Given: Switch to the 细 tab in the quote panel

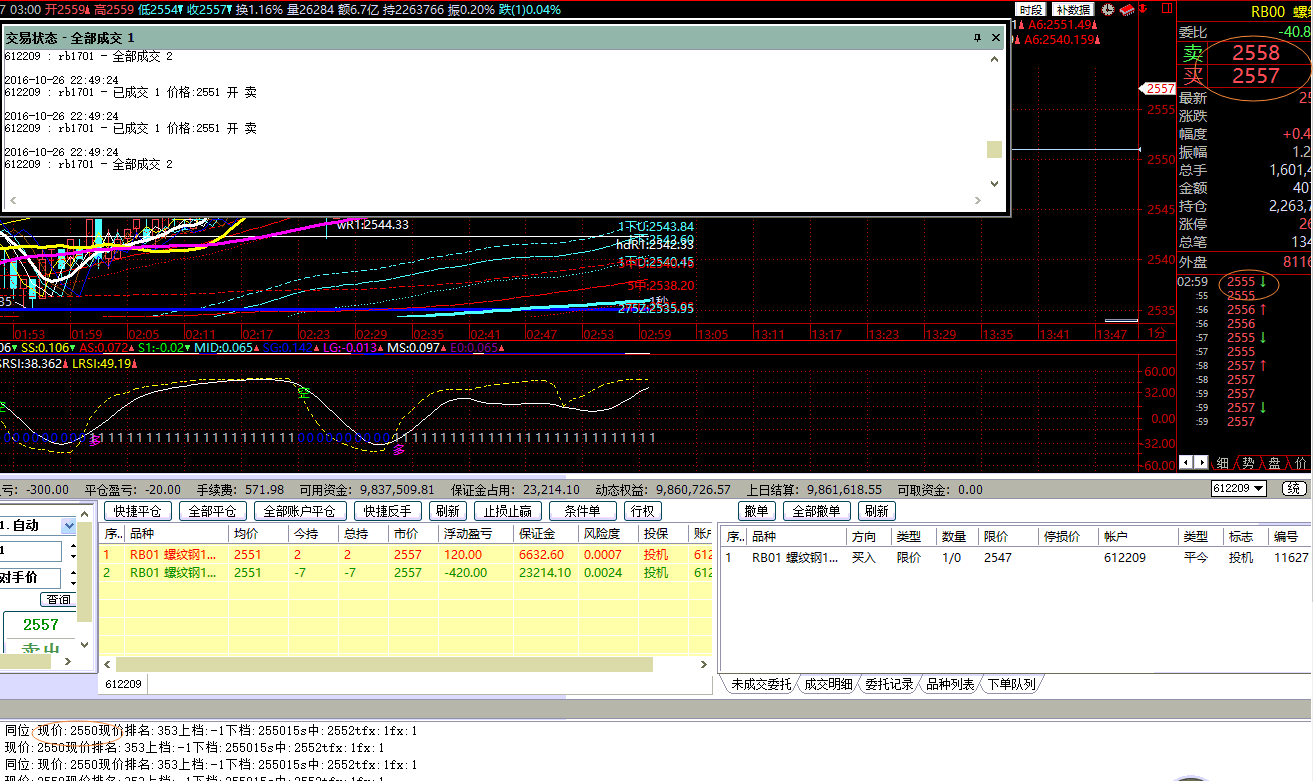Looking at the screenshot, I should pos(1222,463).
